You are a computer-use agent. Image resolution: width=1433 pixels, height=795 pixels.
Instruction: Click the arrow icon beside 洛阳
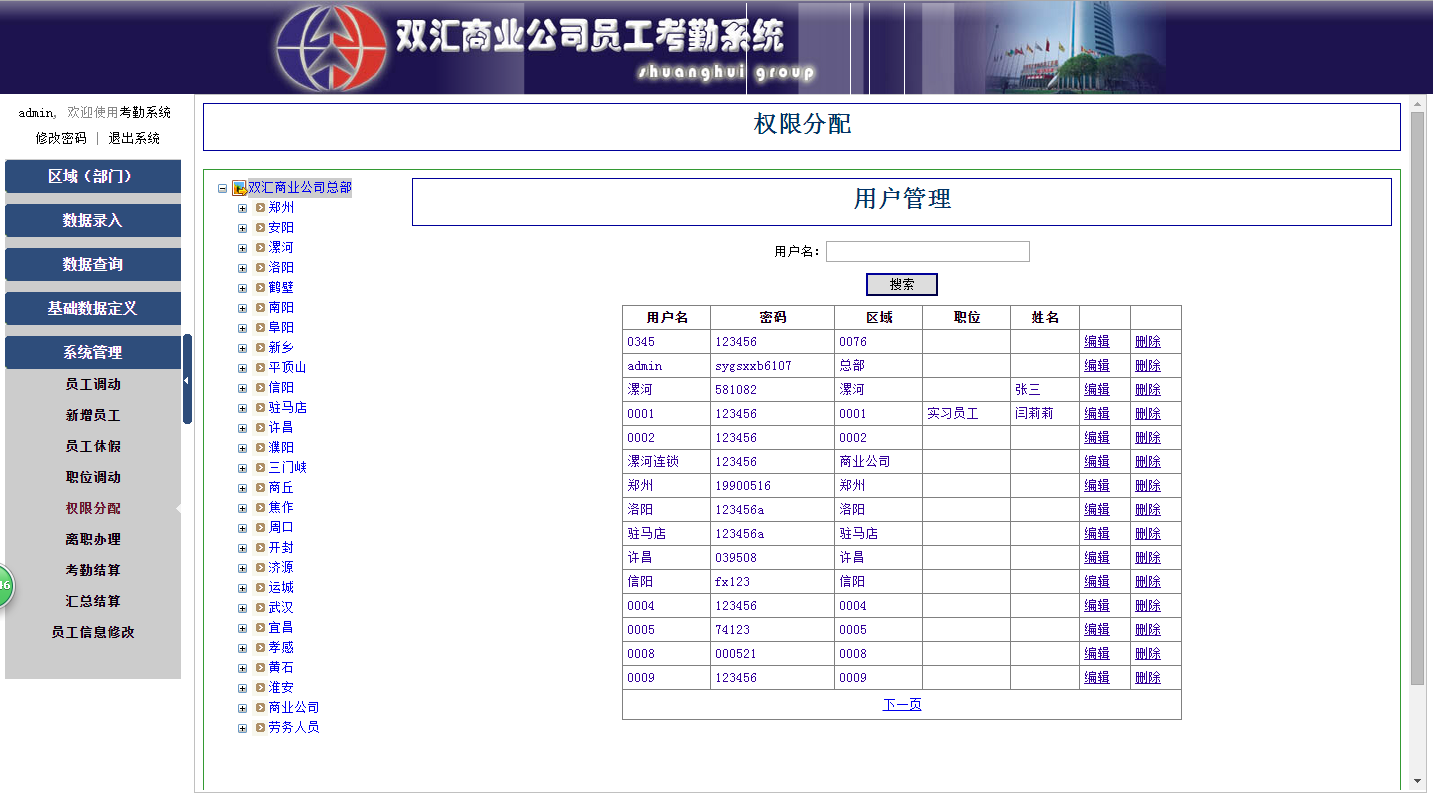coord(260,268)
